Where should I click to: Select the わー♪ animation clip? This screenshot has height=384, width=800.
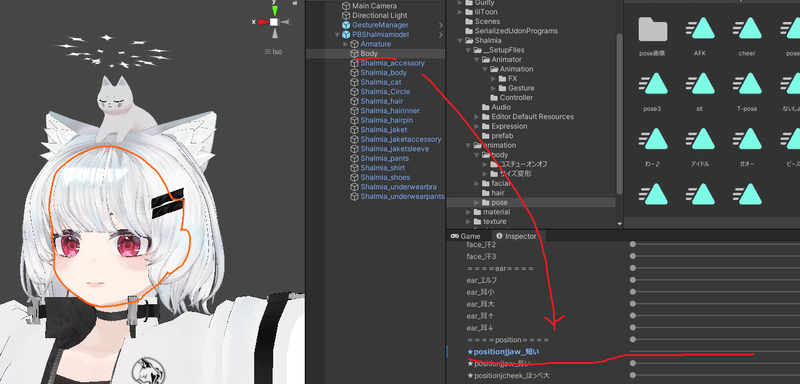click(x=653, y=140)
